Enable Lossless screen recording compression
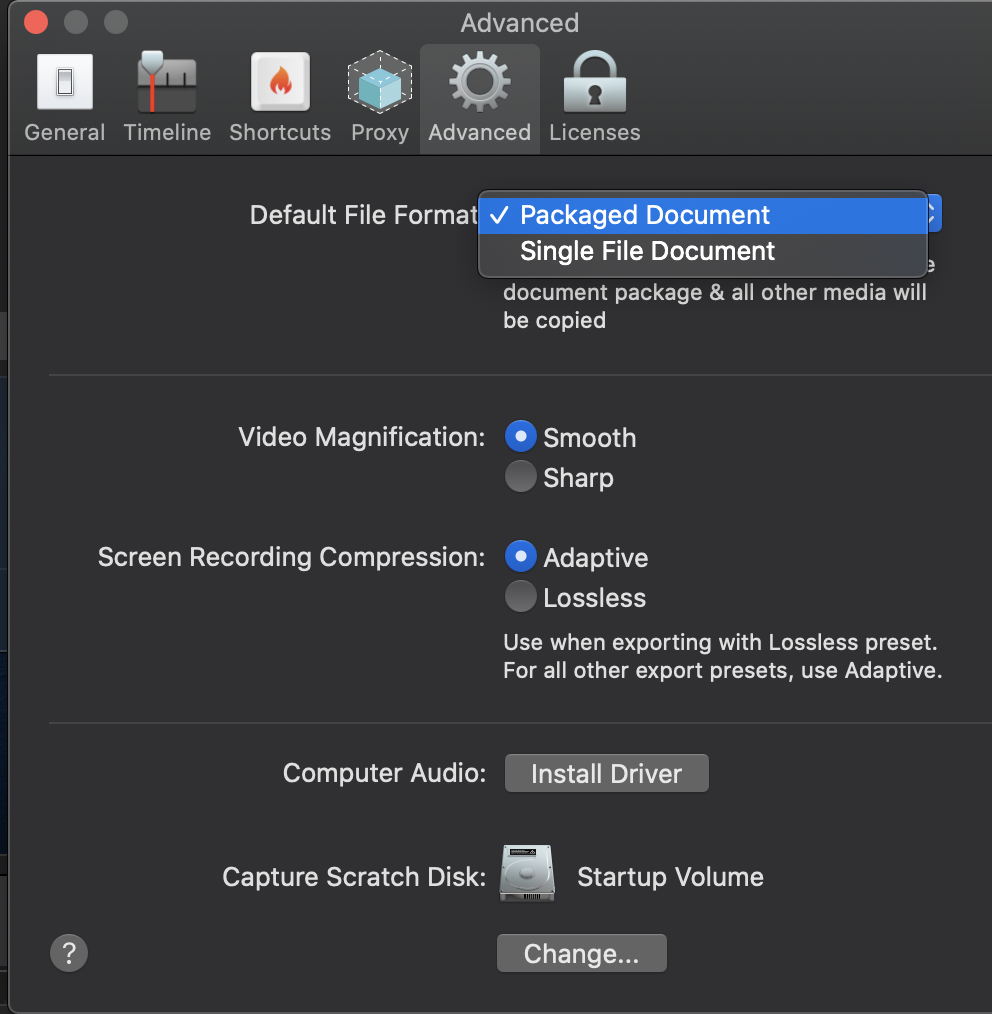This screenshot has width=992, height=1014. pos(521,597)
